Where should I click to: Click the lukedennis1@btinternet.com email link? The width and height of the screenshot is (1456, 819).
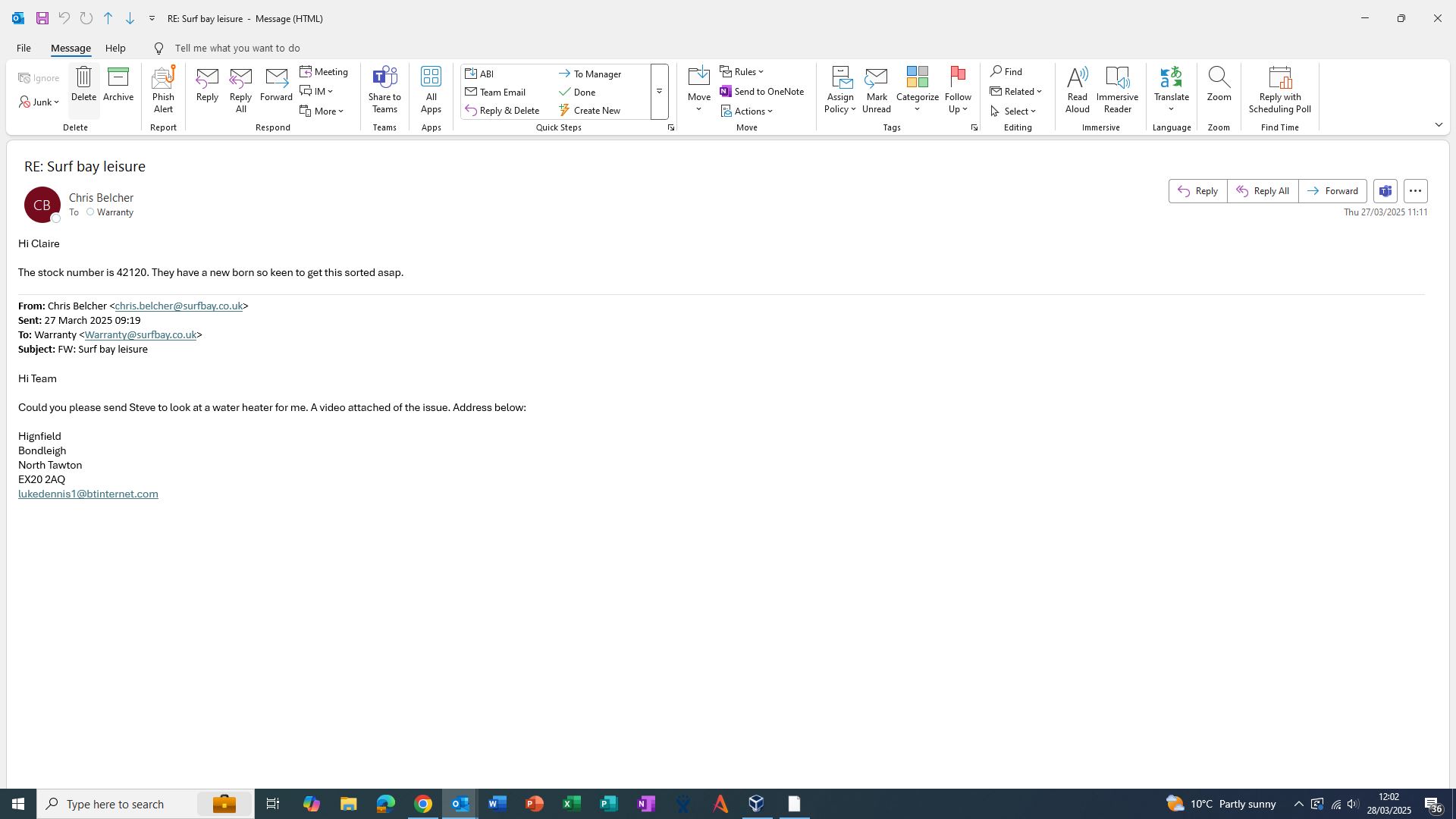point(88,494)
